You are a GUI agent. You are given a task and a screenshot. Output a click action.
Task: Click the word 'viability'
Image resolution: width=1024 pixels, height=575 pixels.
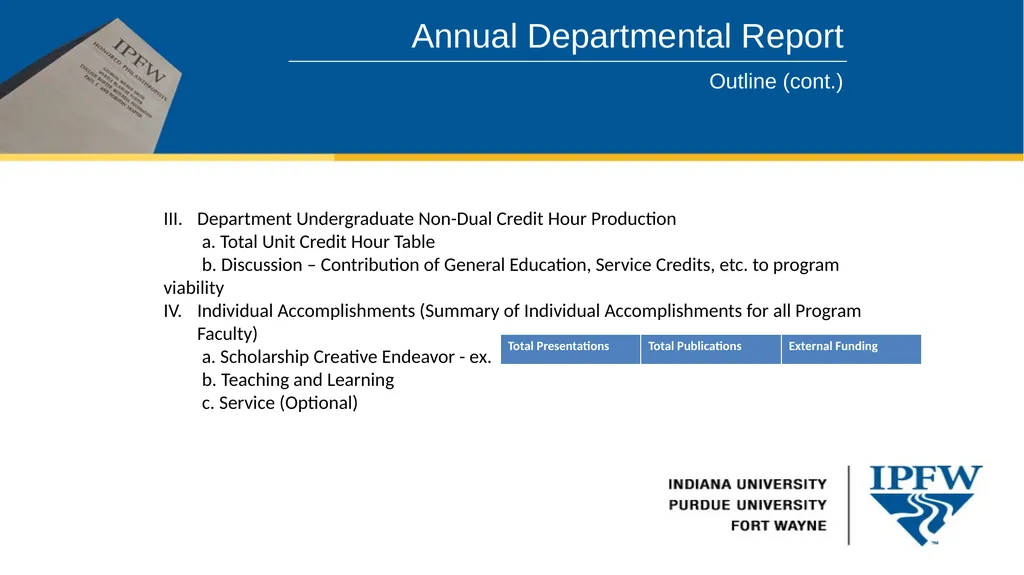pyautogui.click(x=193, y=288)
